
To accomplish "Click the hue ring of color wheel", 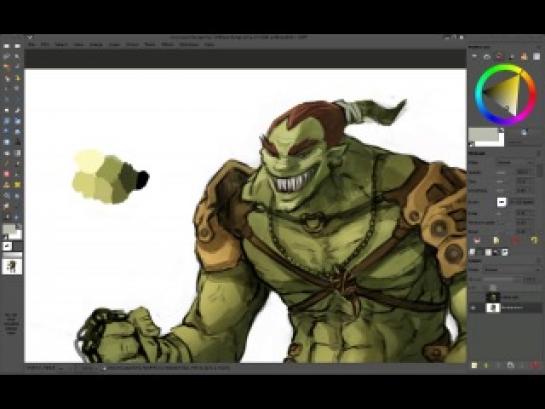I will tap(479, 94).
